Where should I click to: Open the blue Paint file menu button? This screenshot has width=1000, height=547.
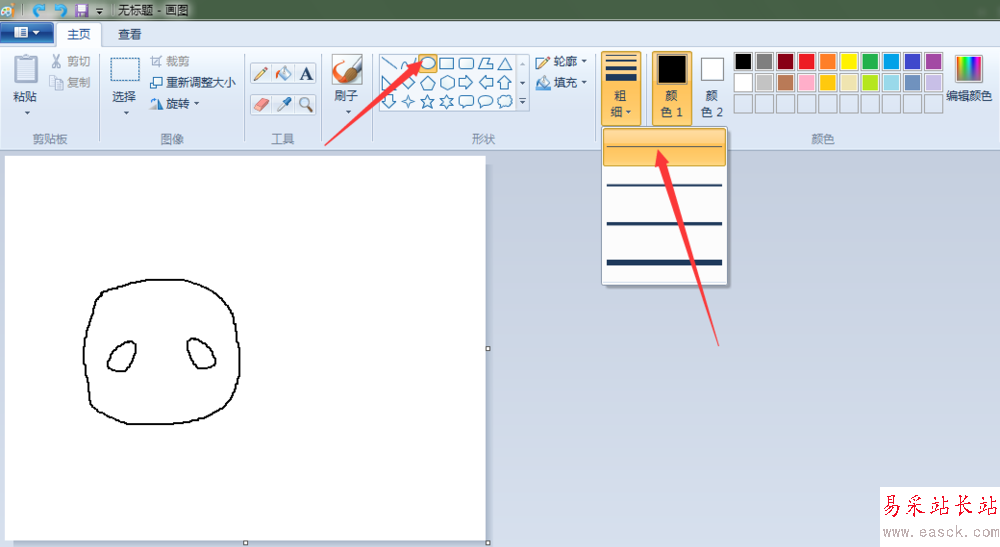pos(26,33)
